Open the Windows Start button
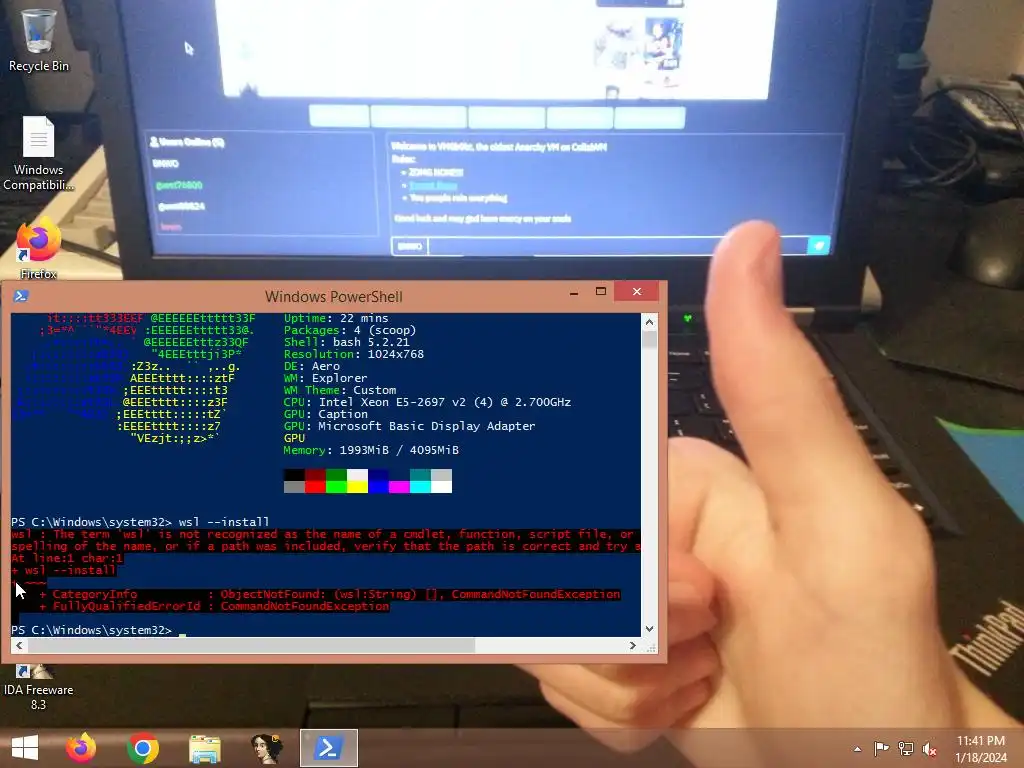 click(x=25, y=748)
